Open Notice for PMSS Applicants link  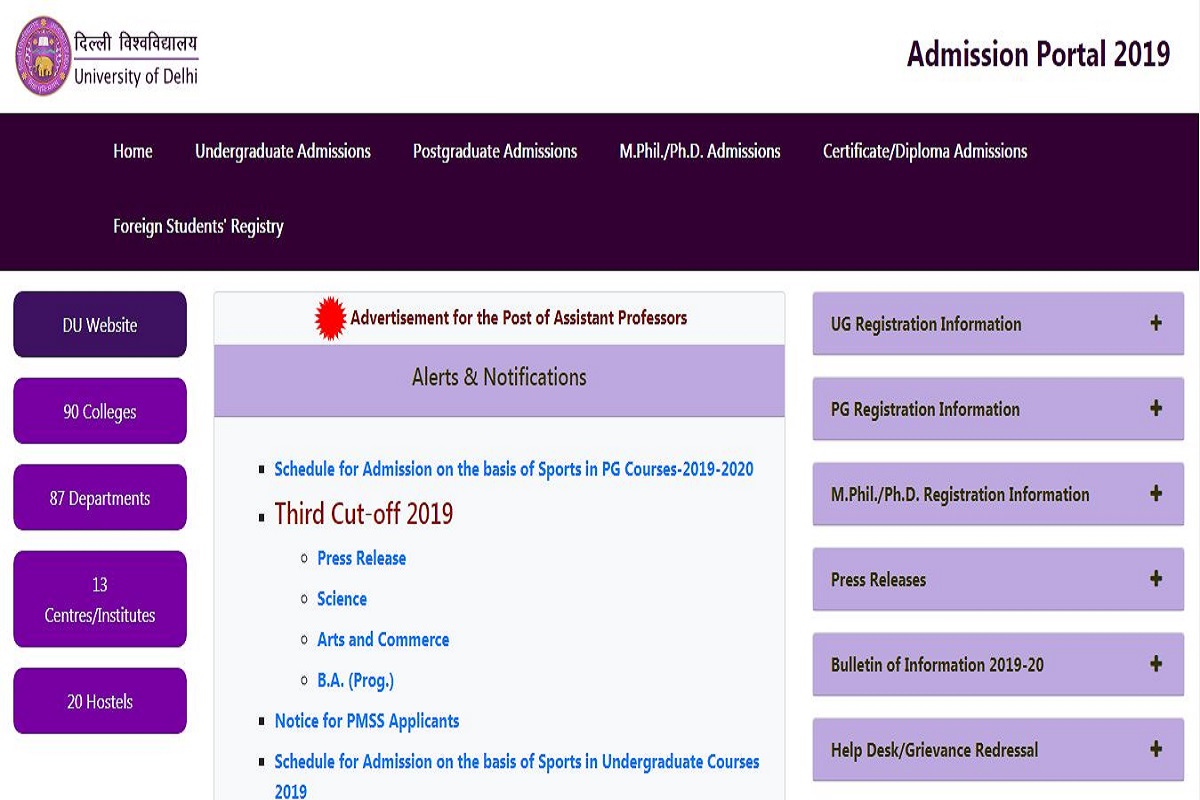pos(367,721)
